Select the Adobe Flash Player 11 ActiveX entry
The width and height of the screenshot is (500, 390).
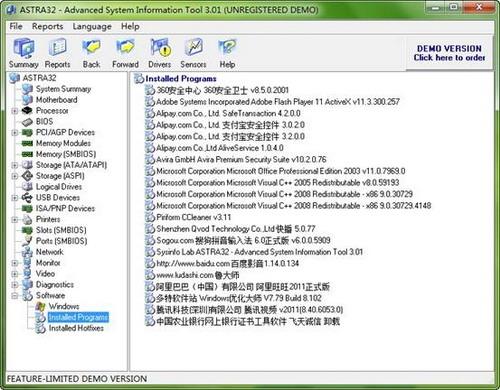click(278, 102)
